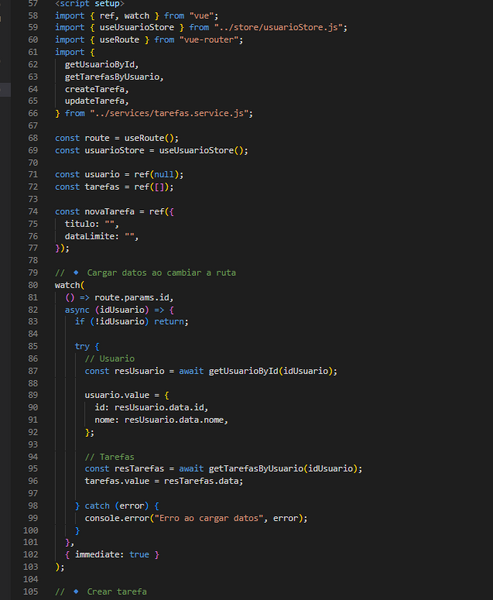The image size is (493, 600).
Task: Click 'getTarefasByUsuario(idUsuario)' call on line 95
Action: pos(283,469)
